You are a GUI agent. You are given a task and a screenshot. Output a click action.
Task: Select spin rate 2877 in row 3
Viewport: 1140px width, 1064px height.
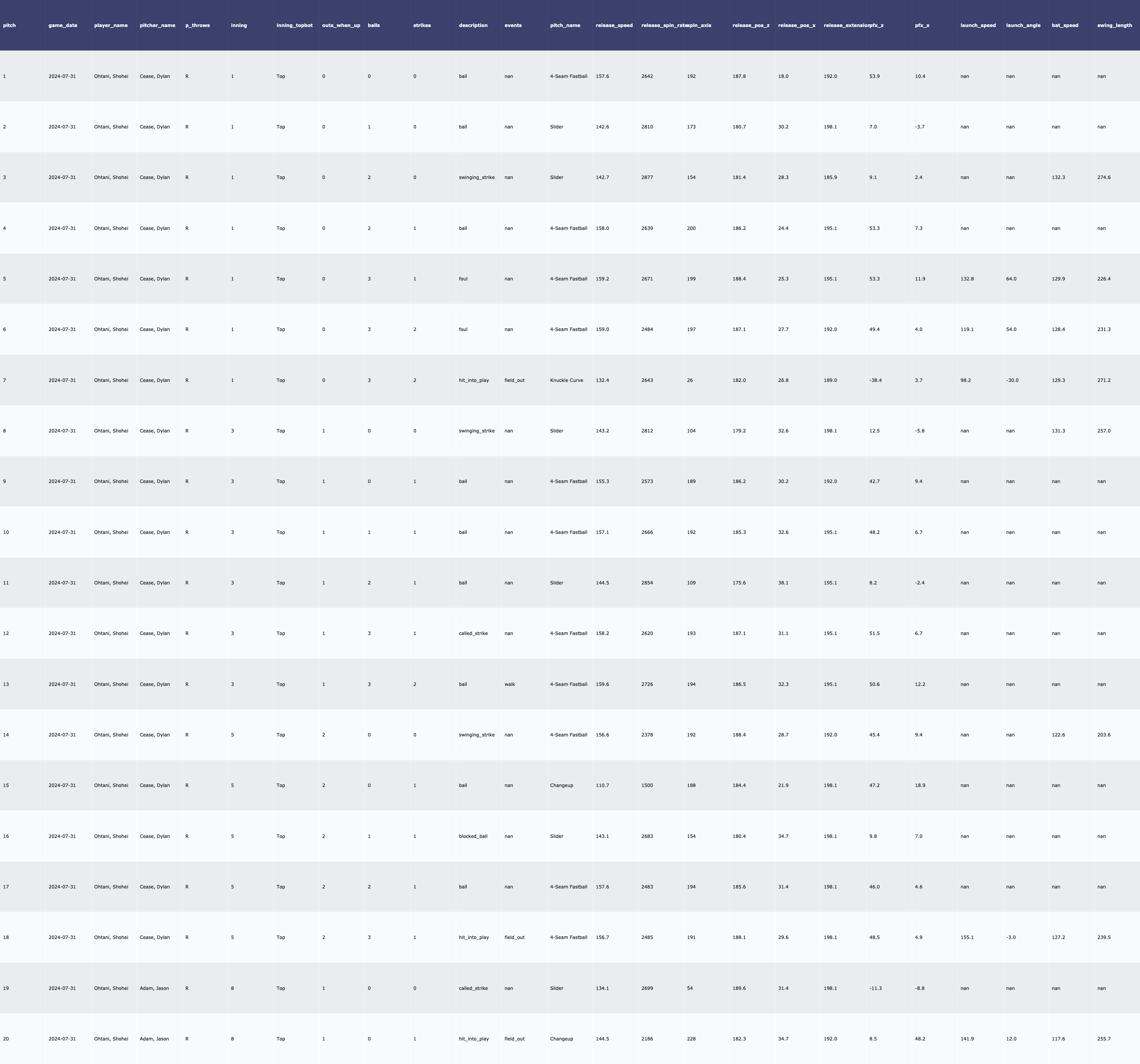tap(647, 177)
